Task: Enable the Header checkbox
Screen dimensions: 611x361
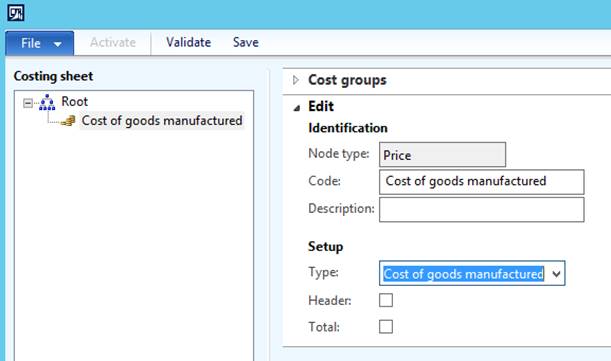Action: pyautogui.click(x=386, y=300)
